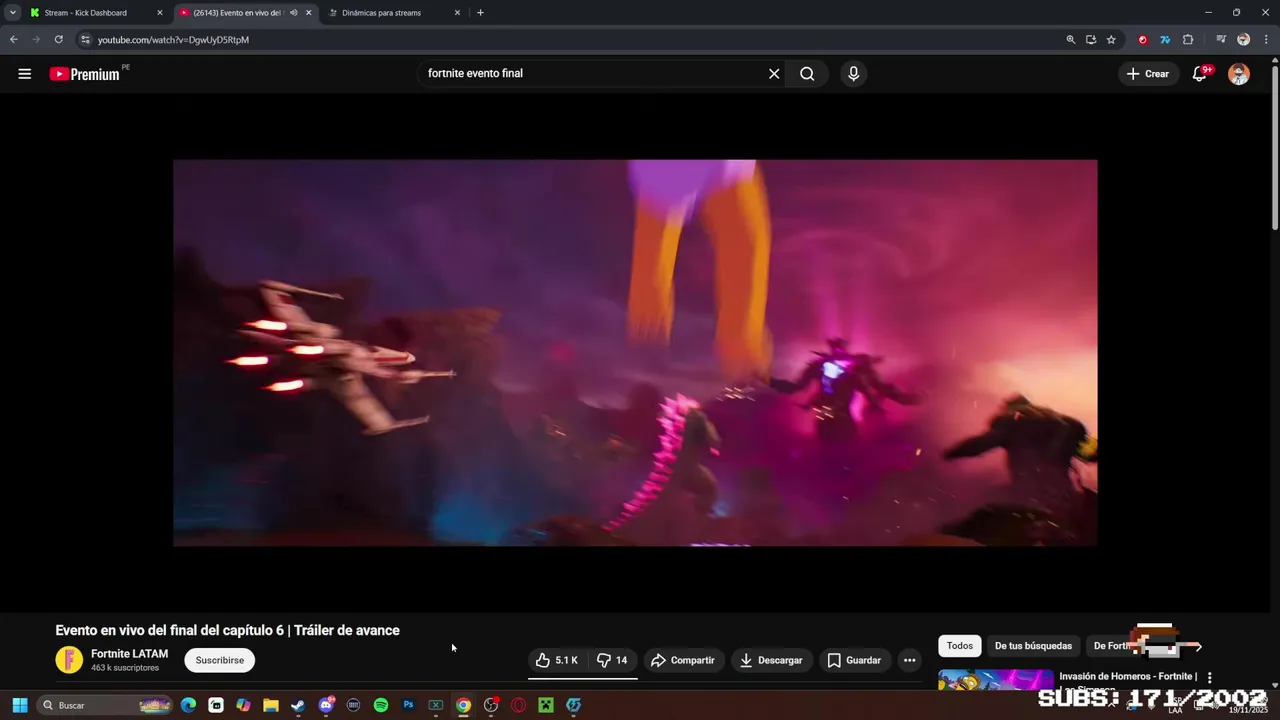Viewport: 1280px width, 720px height.
Task: Open Photoshop from the taskbar
Action: point(408,705)
